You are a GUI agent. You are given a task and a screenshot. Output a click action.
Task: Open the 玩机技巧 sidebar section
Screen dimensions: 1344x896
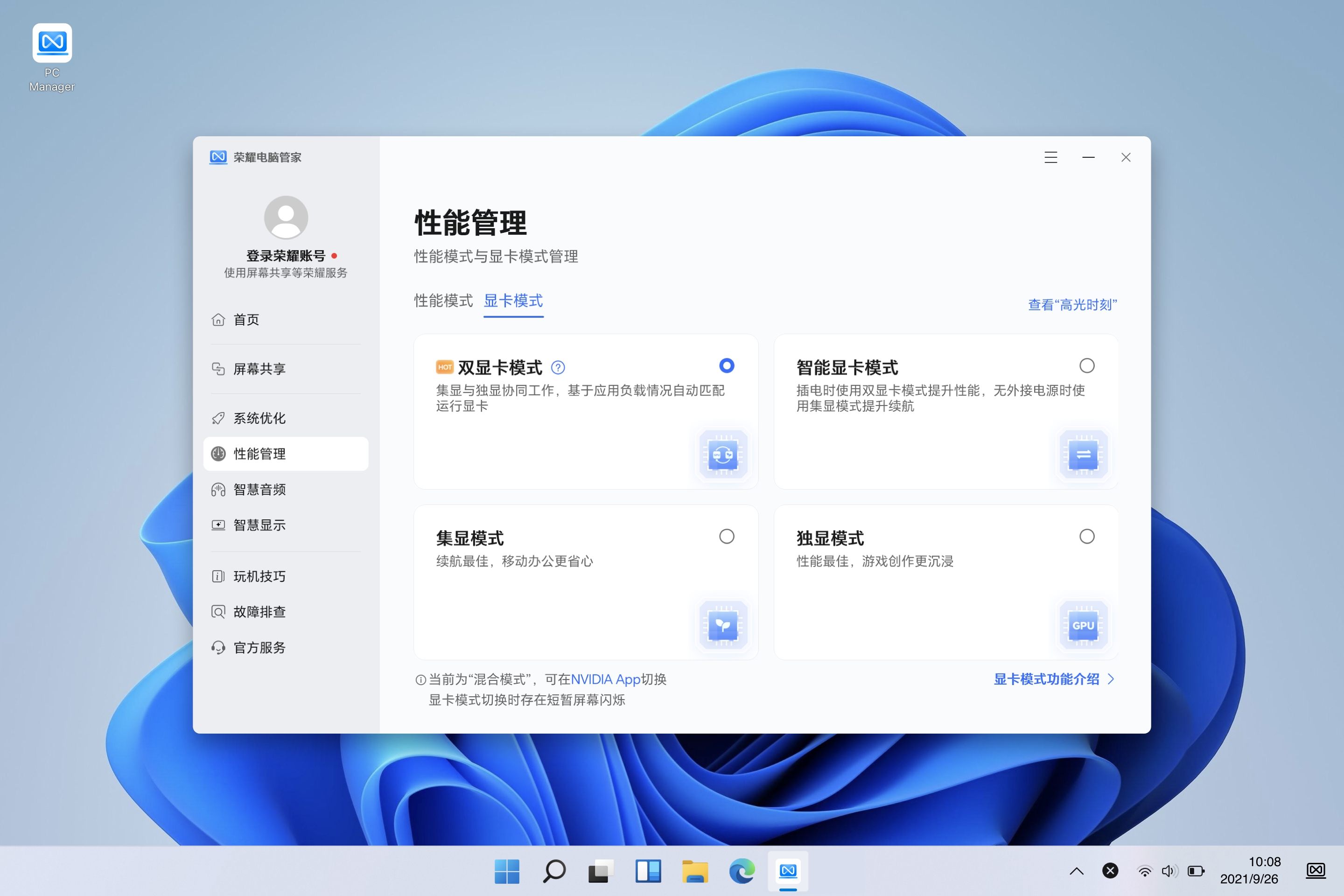point(259,576)
